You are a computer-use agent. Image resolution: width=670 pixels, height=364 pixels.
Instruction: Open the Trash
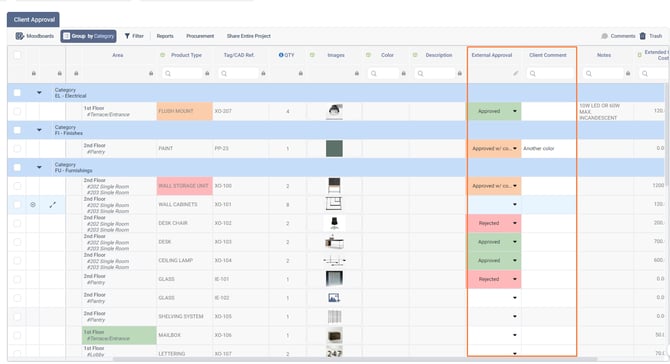click(651, 36)
